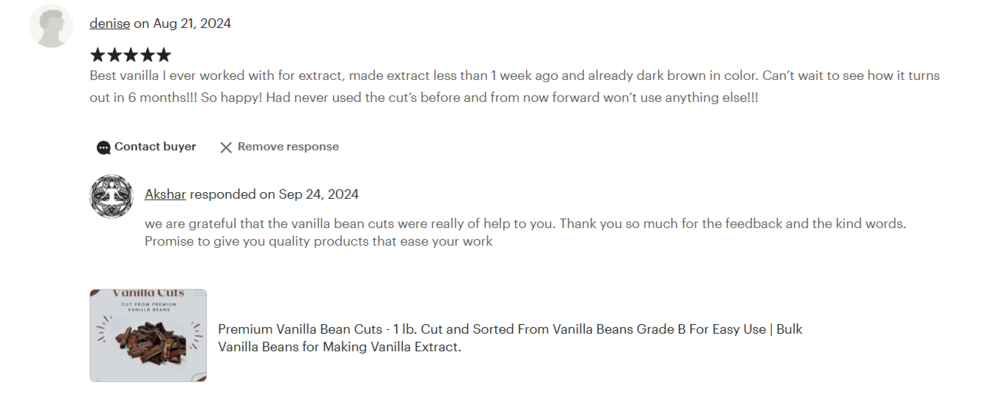
Task: Click the Aug 21, 2024 review date
Action: click(192, 23)
